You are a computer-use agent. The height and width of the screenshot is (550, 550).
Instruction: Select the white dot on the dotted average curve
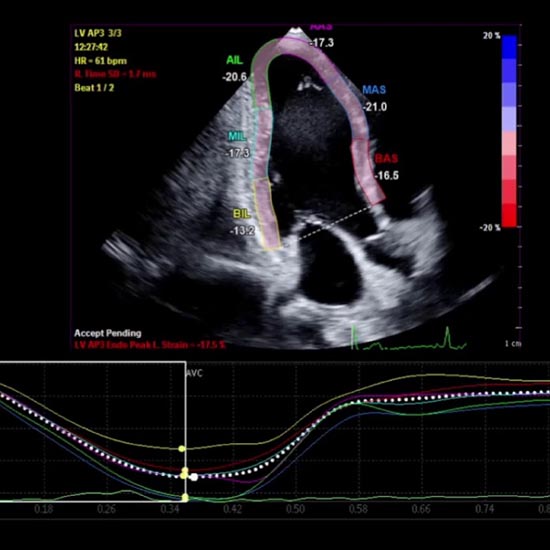point(194,477)
